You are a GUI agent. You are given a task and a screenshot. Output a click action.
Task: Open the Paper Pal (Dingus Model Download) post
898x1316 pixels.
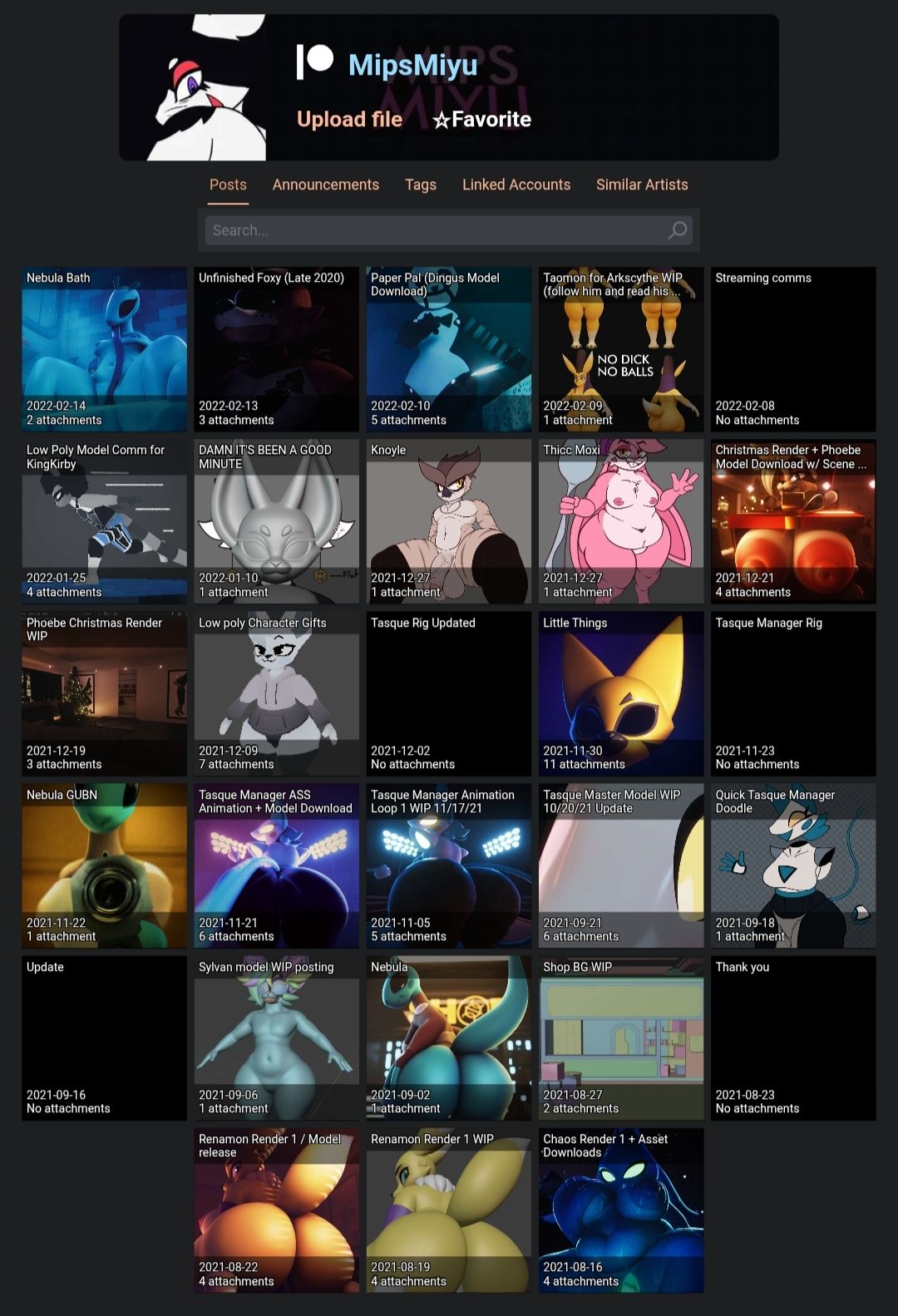(449, 349)
